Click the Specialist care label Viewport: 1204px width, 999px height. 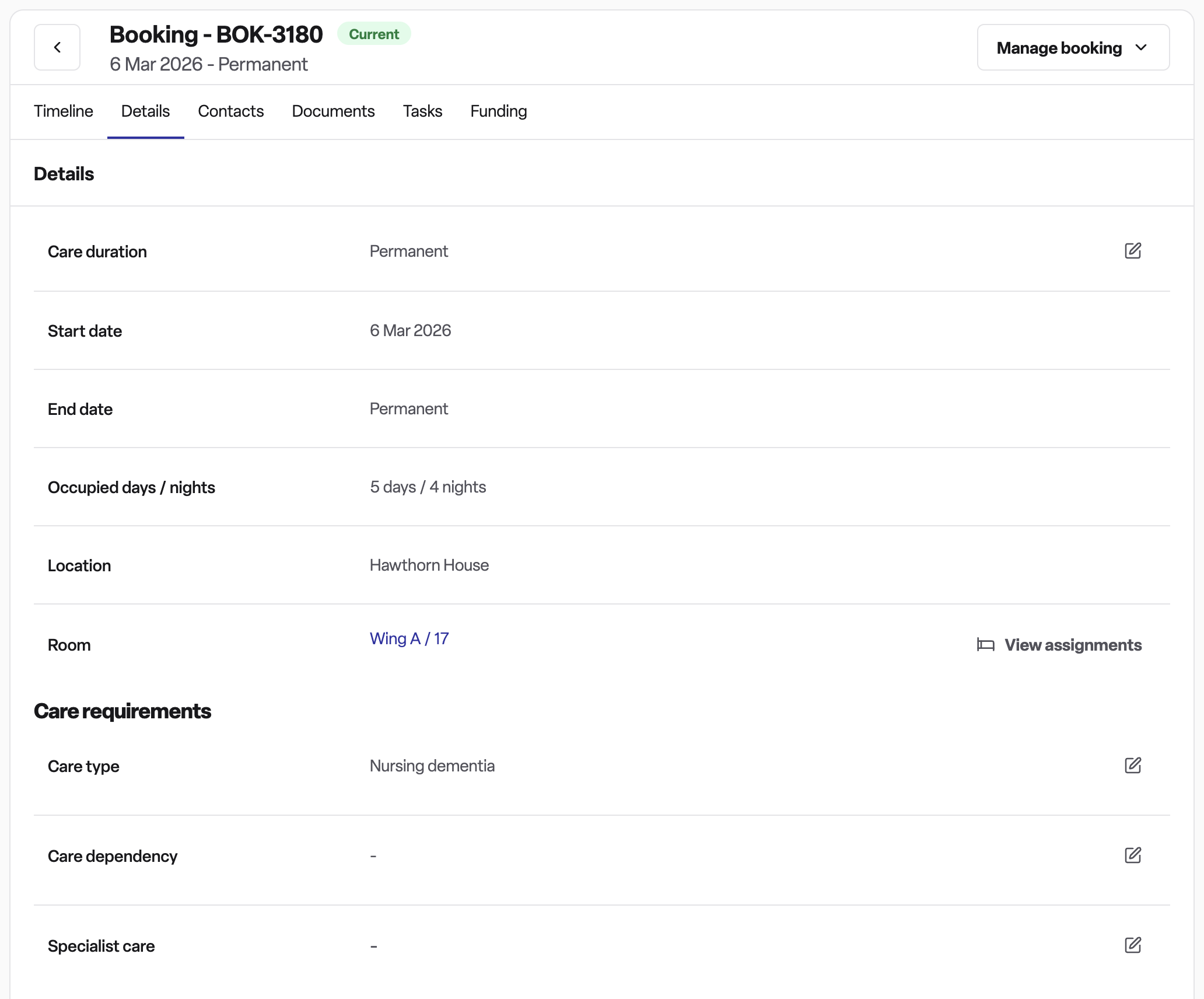coord(101,946)
